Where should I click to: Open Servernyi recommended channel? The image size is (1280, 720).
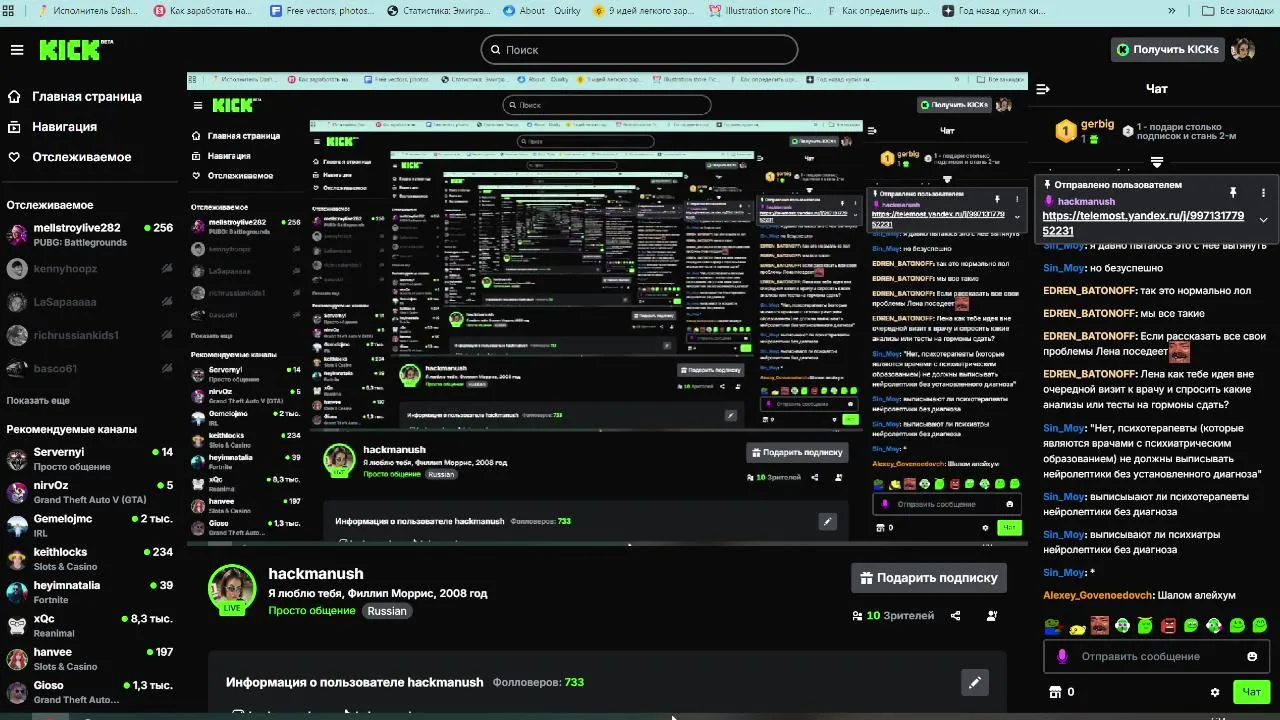[90, 459]
